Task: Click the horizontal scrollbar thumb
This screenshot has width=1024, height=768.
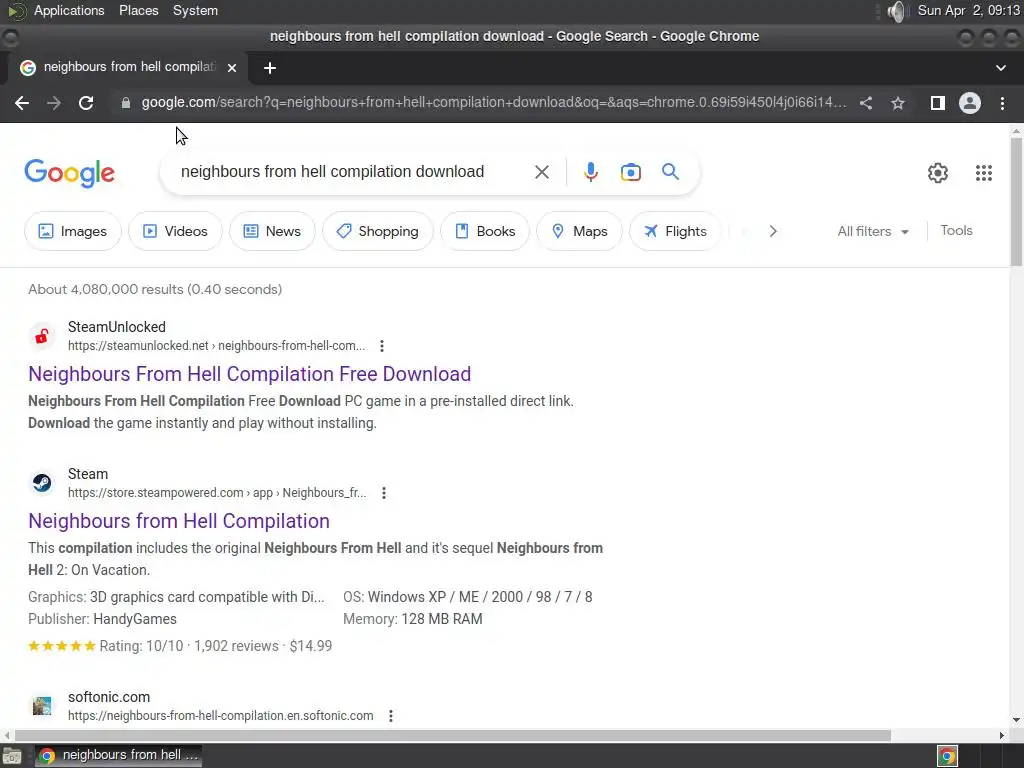Action: click(x=452, y=735)
